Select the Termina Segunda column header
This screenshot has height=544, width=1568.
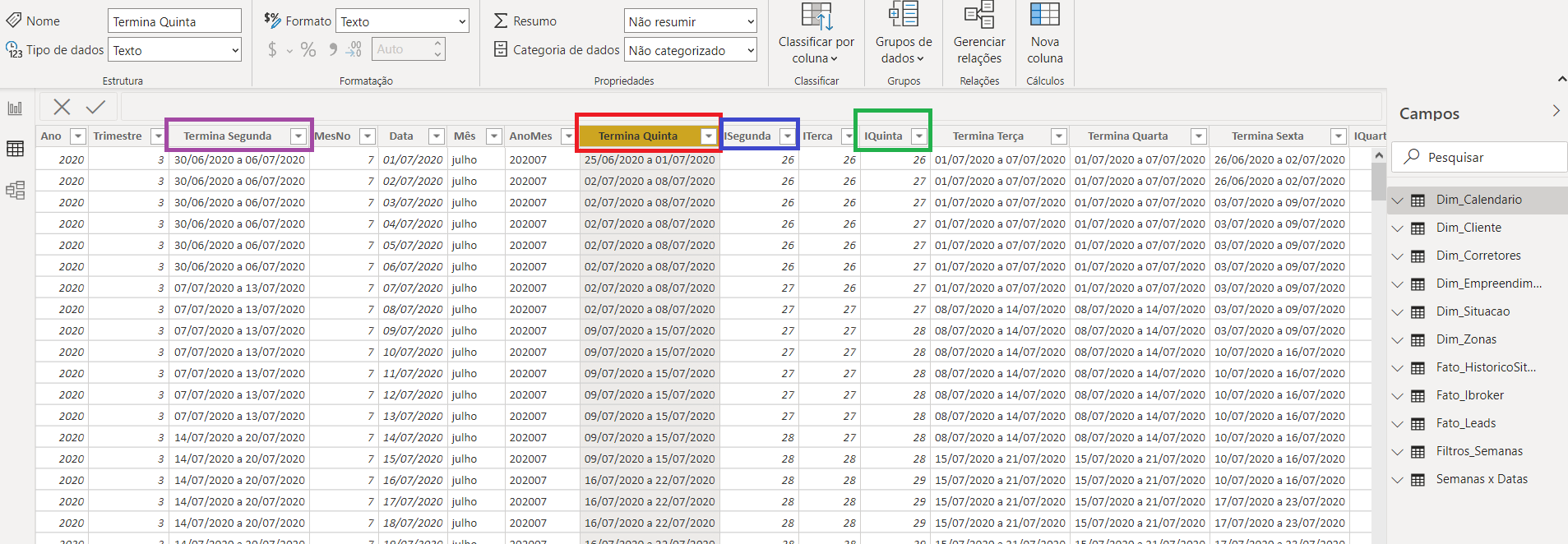click(228, 136)
